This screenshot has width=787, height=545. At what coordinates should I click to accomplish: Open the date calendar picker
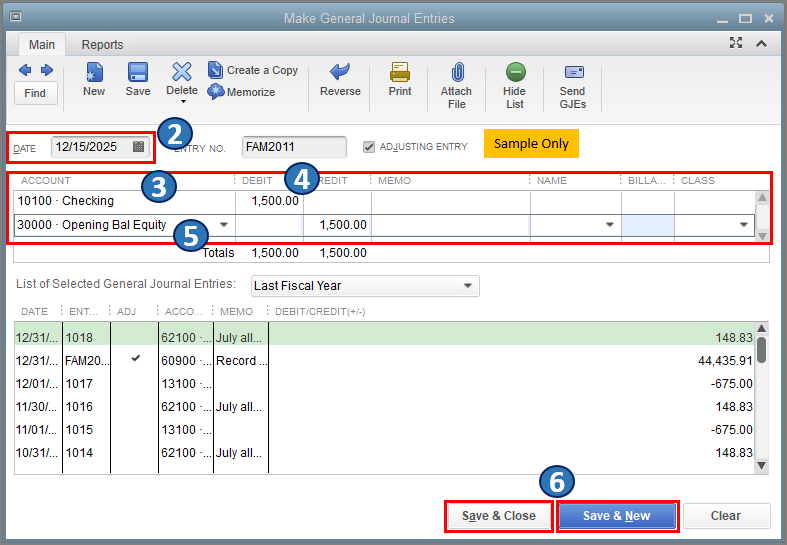click(x=139, y=147)
